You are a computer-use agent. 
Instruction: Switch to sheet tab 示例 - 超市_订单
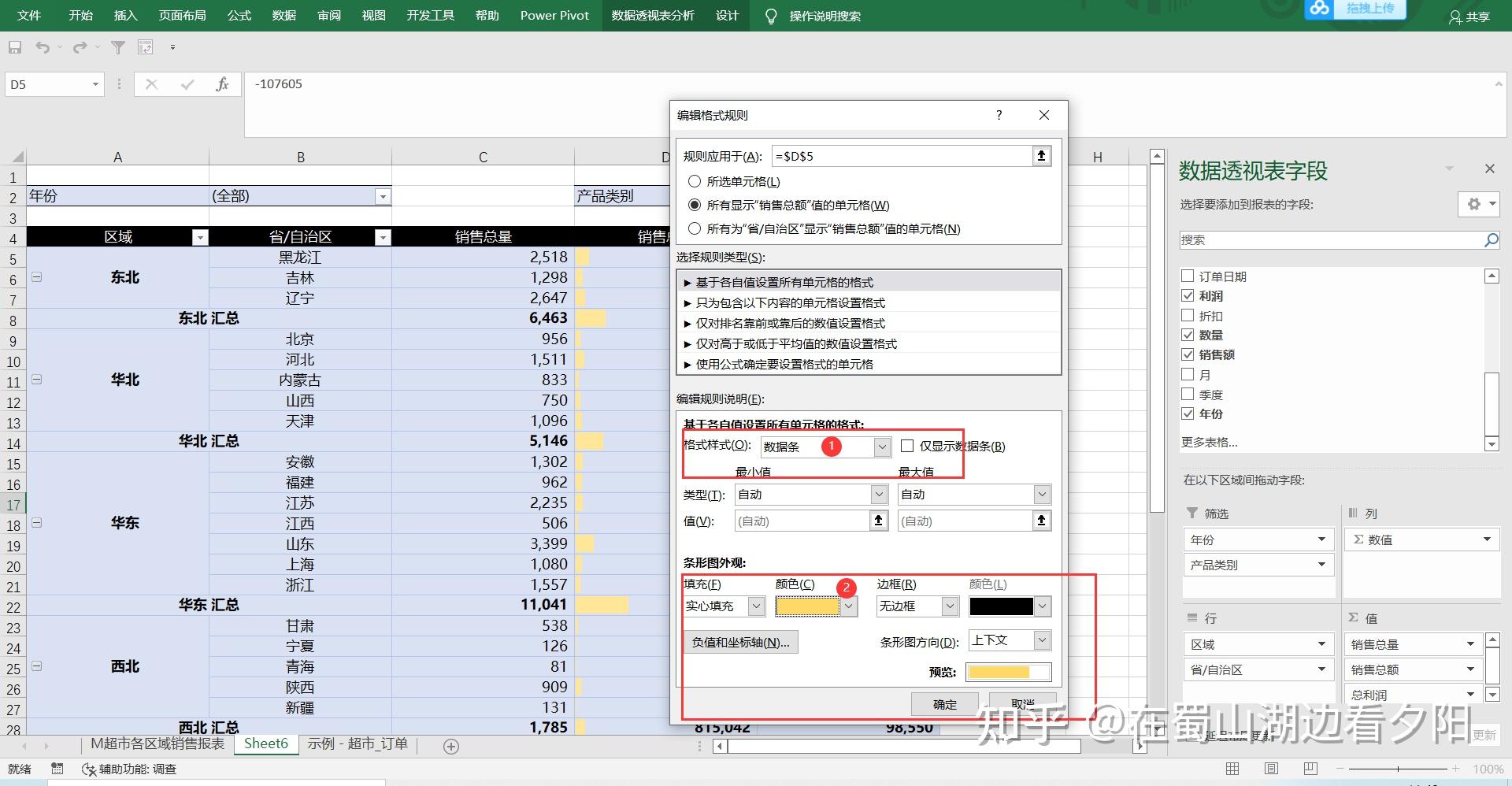[358, 743]
